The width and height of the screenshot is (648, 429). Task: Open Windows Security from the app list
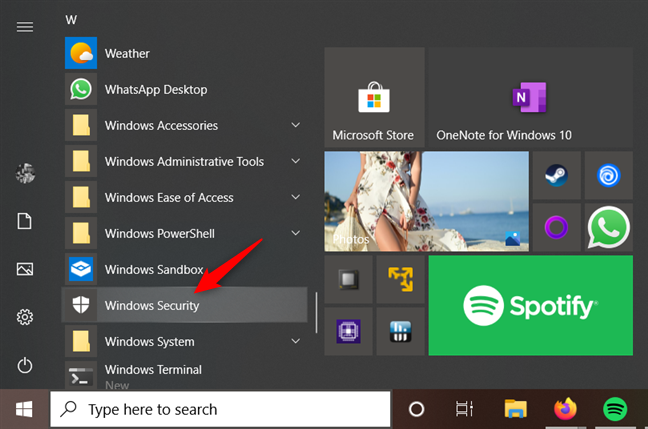coord(152,306)
